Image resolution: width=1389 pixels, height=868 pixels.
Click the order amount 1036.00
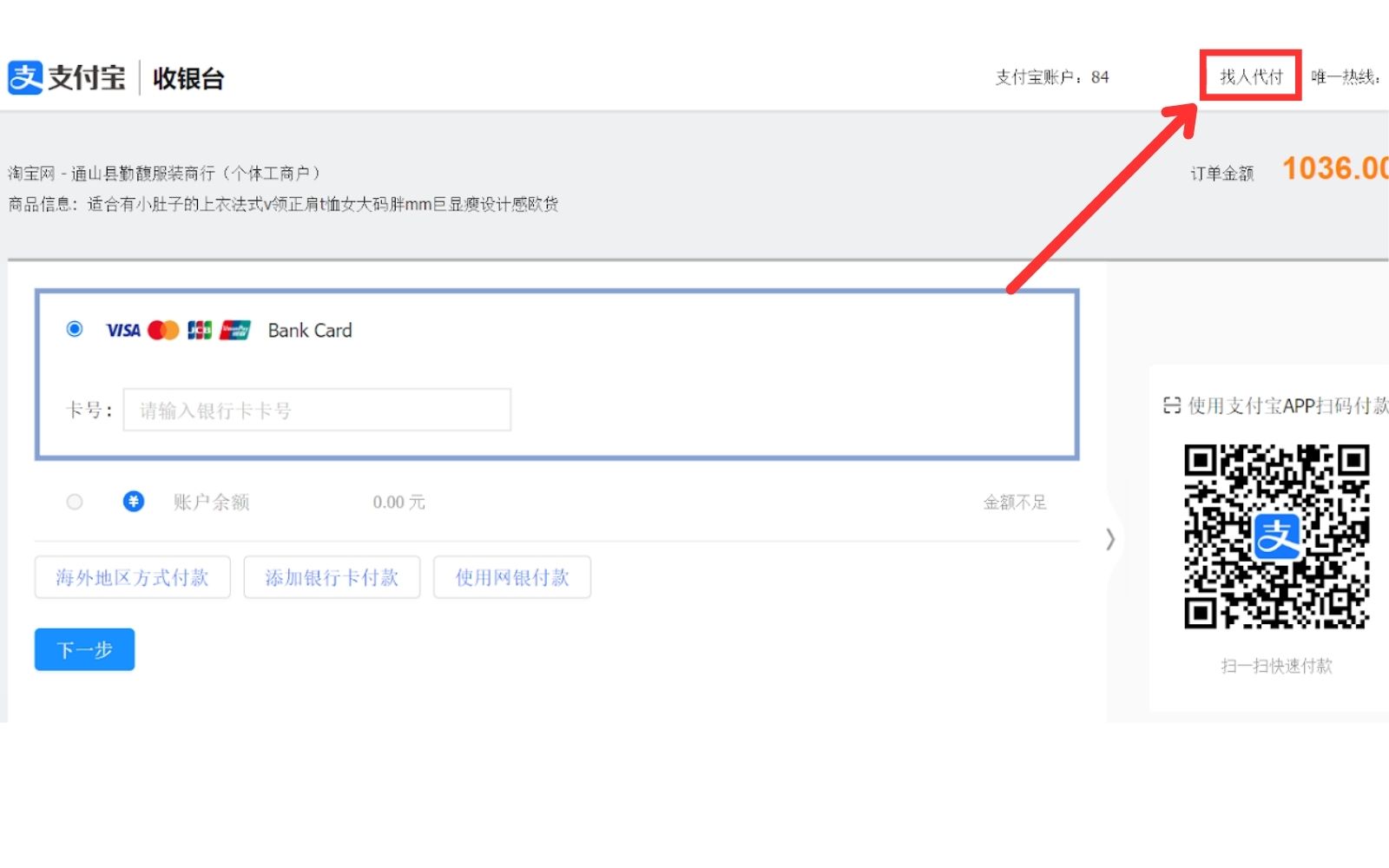(x=1335, y=168)
